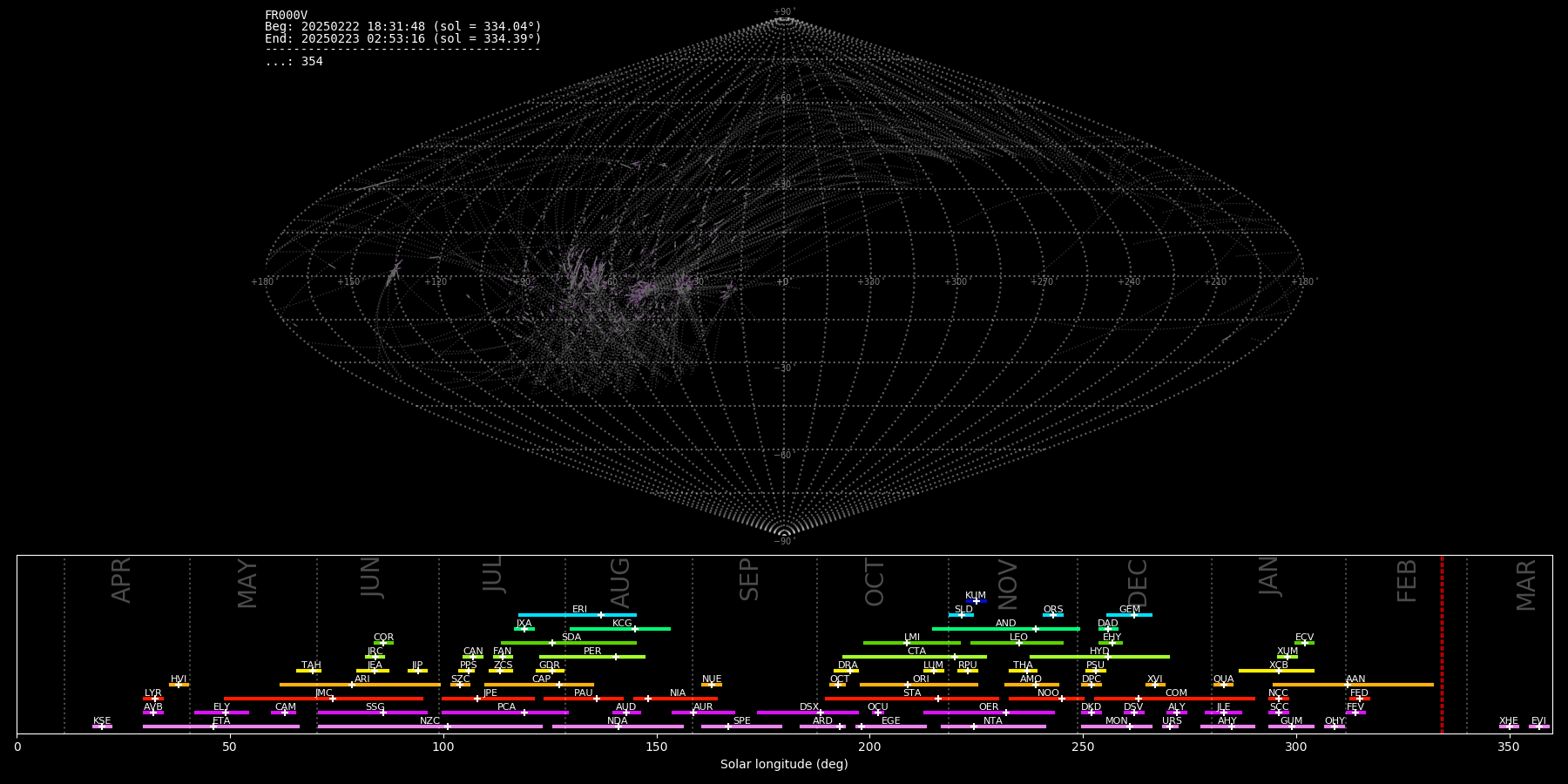Click the ORI shower label
The height and width of the screenshot is (784, 1568).
921,679
